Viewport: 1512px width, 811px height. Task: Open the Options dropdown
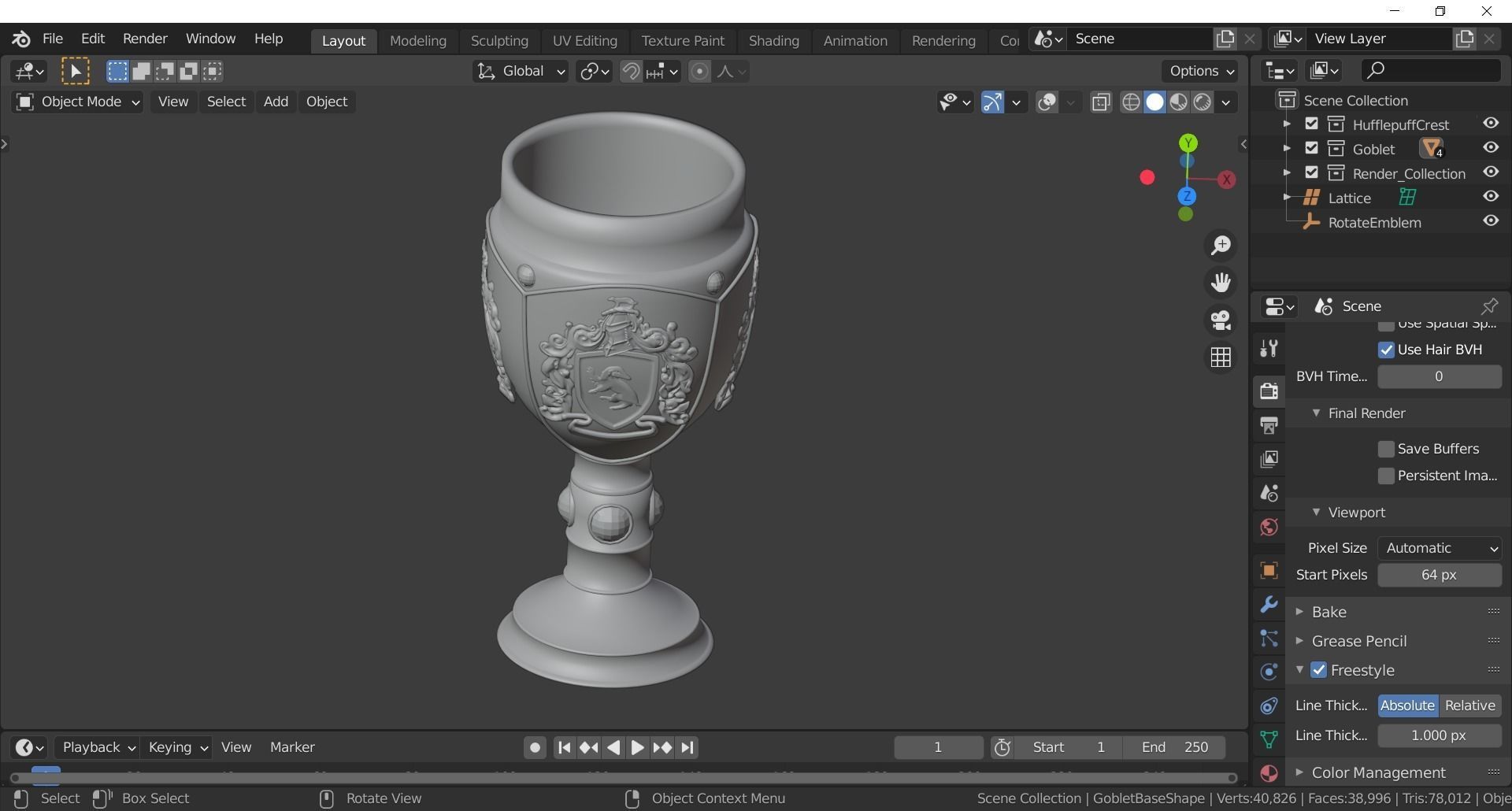coord(1200,71)
